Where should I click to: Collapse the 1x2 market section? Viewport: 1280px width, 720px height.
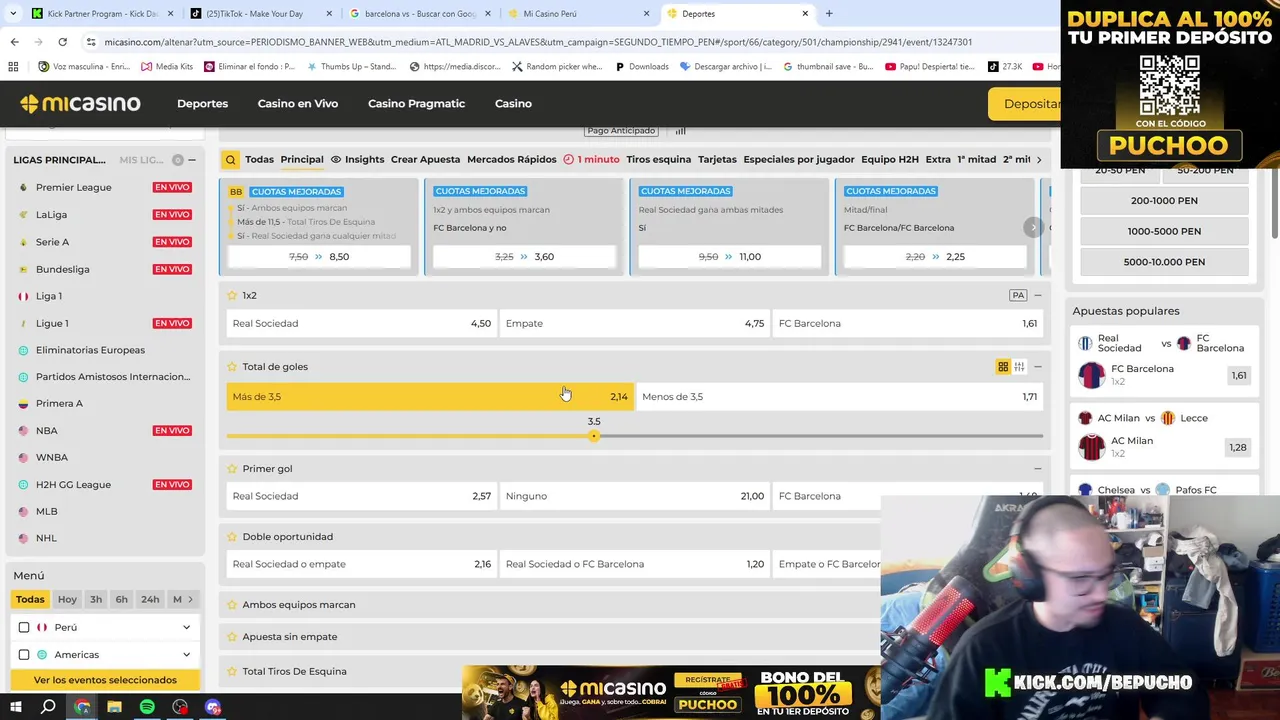click(1037, 295)
